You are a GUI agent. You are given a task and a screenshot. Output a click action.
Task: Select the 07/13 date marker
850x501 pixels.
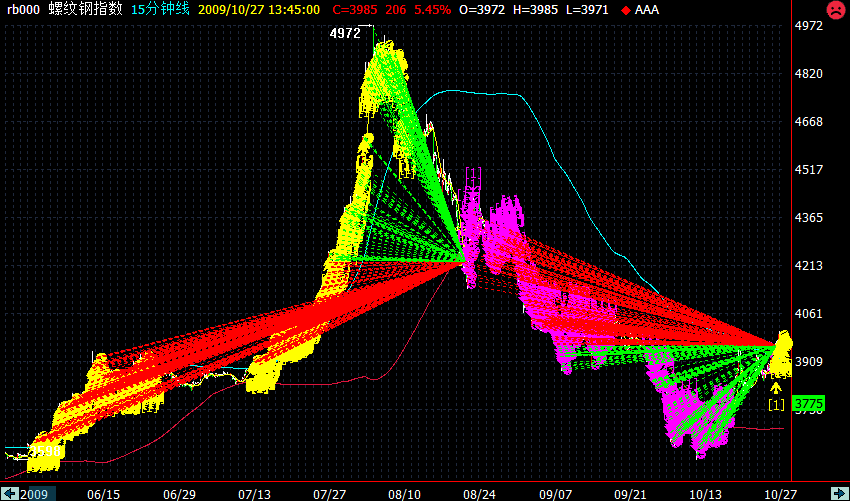(254, 494)
